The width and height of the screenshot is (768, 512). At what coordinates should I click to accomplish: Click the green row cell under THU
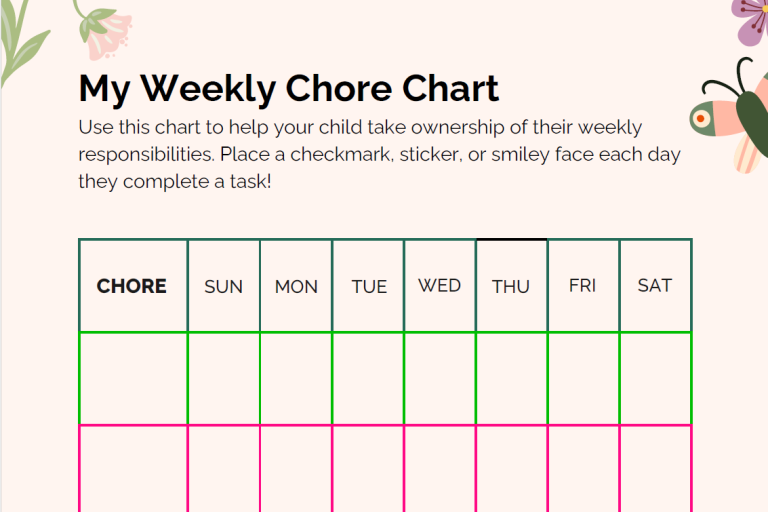pyautogui.click(x=511, y=379)
